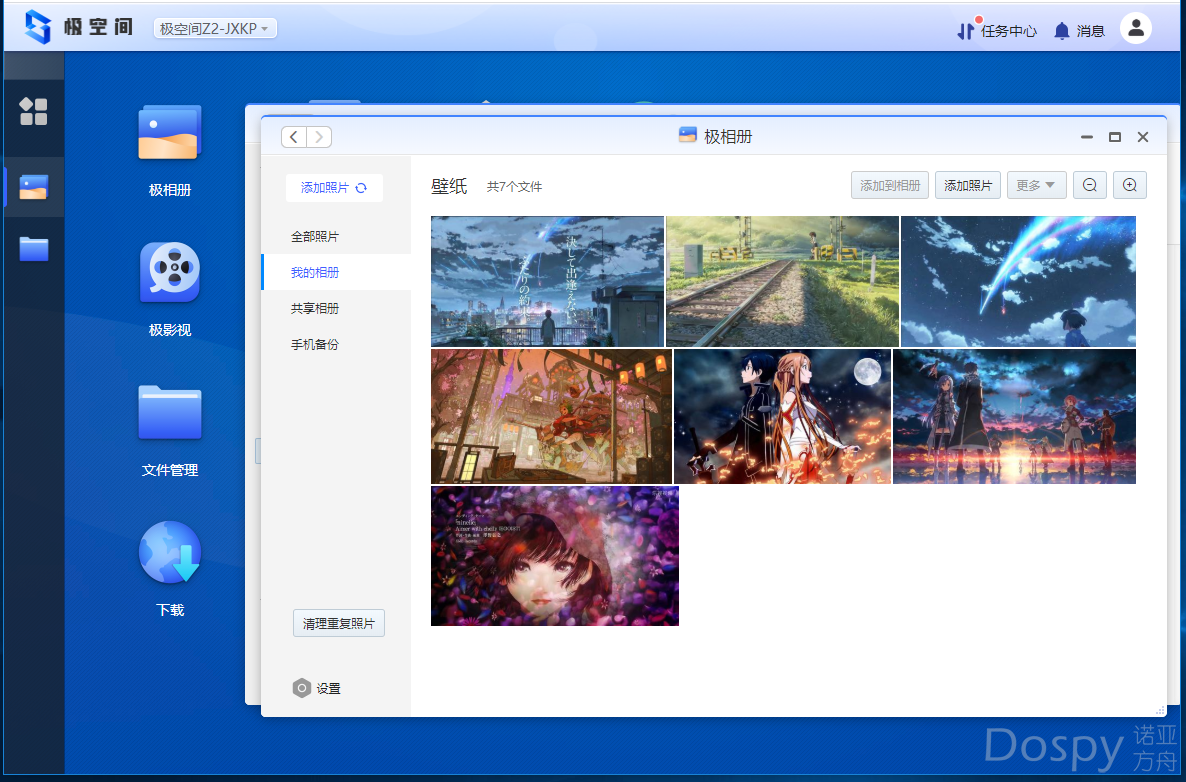The image size is (1186, 782).
Task: Open the app grid icon in left dock
Action: 33,112
